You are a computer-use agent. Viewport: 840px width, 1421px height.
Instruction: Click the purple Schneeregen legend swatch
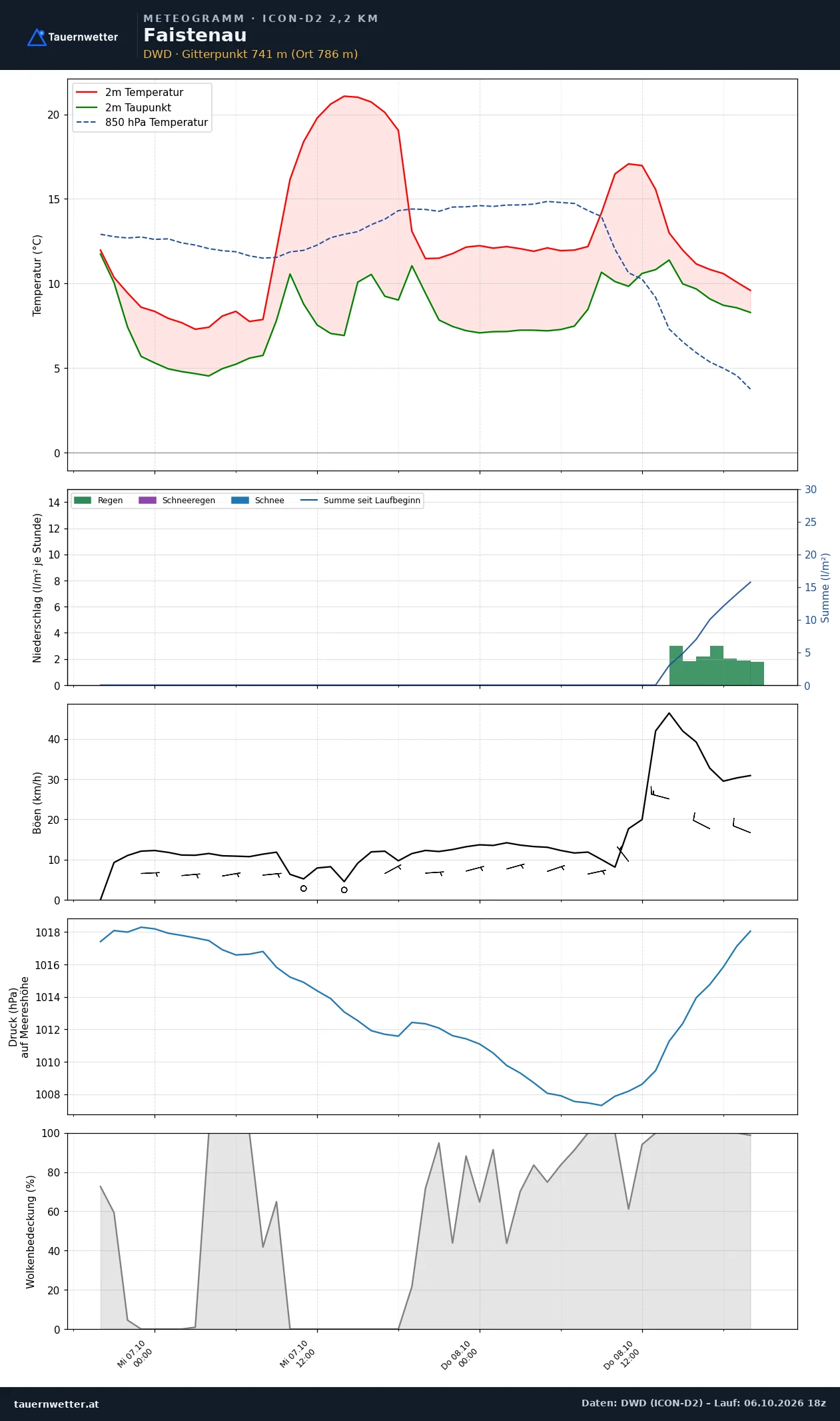pyautogui.click(x=147, y=501)
